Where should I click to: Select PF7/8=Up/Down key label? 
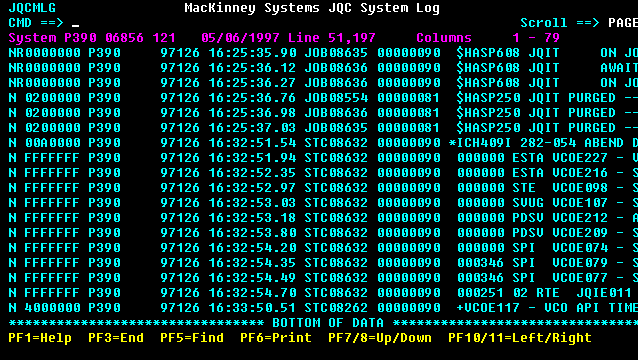click(380, 338)
